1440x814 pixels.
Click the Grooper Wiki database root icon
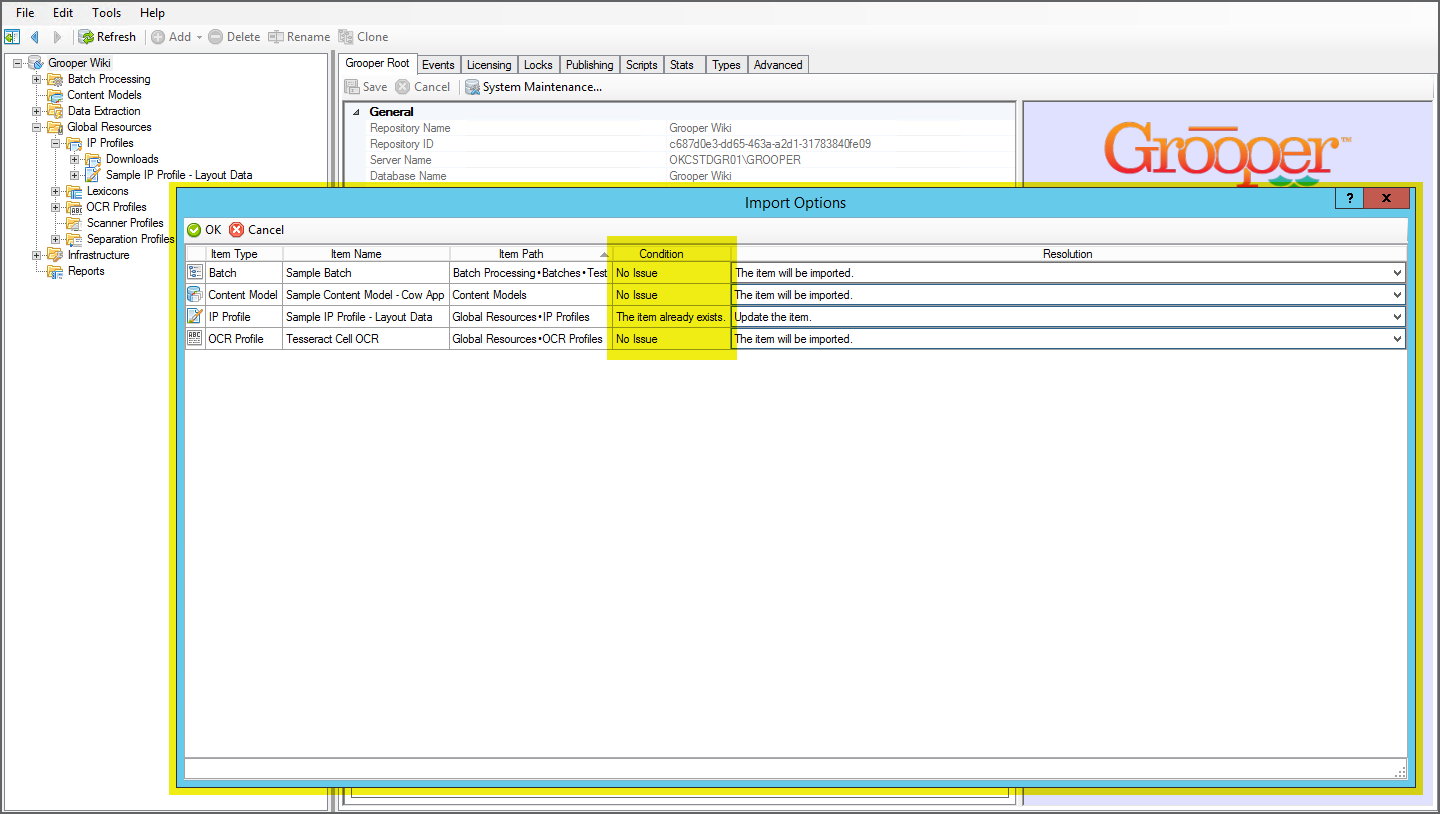(36, 63)
